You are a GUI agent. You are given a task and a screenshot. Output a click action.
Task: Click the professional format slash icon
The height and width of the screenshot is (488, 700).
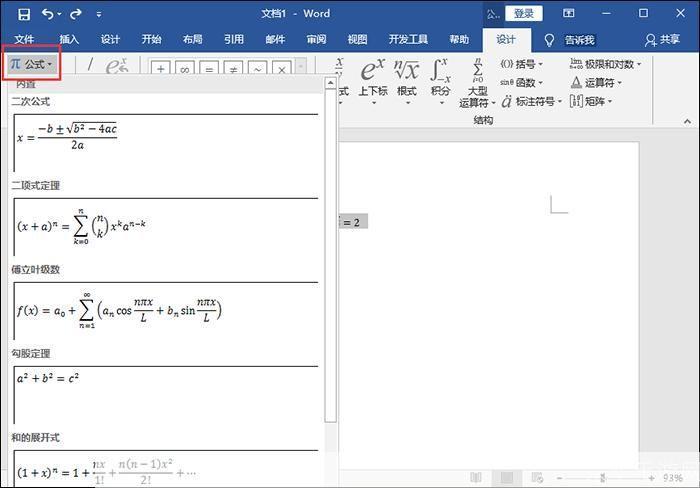tap(90, 65)
